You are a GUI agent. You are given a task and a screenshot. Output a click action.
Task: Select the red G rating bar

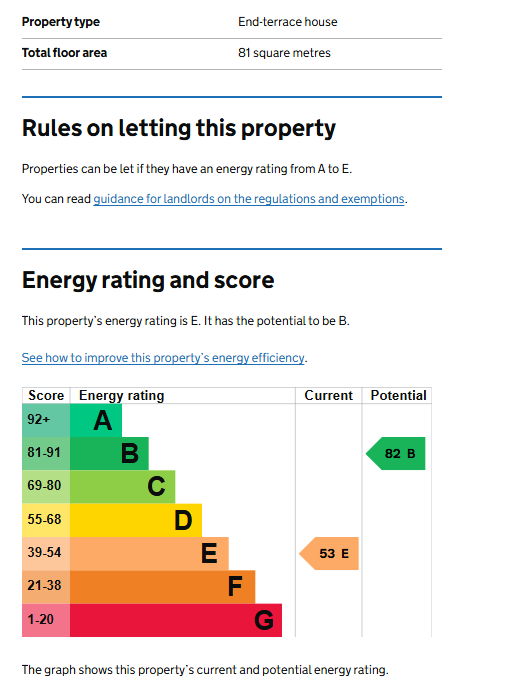(176, 620)
